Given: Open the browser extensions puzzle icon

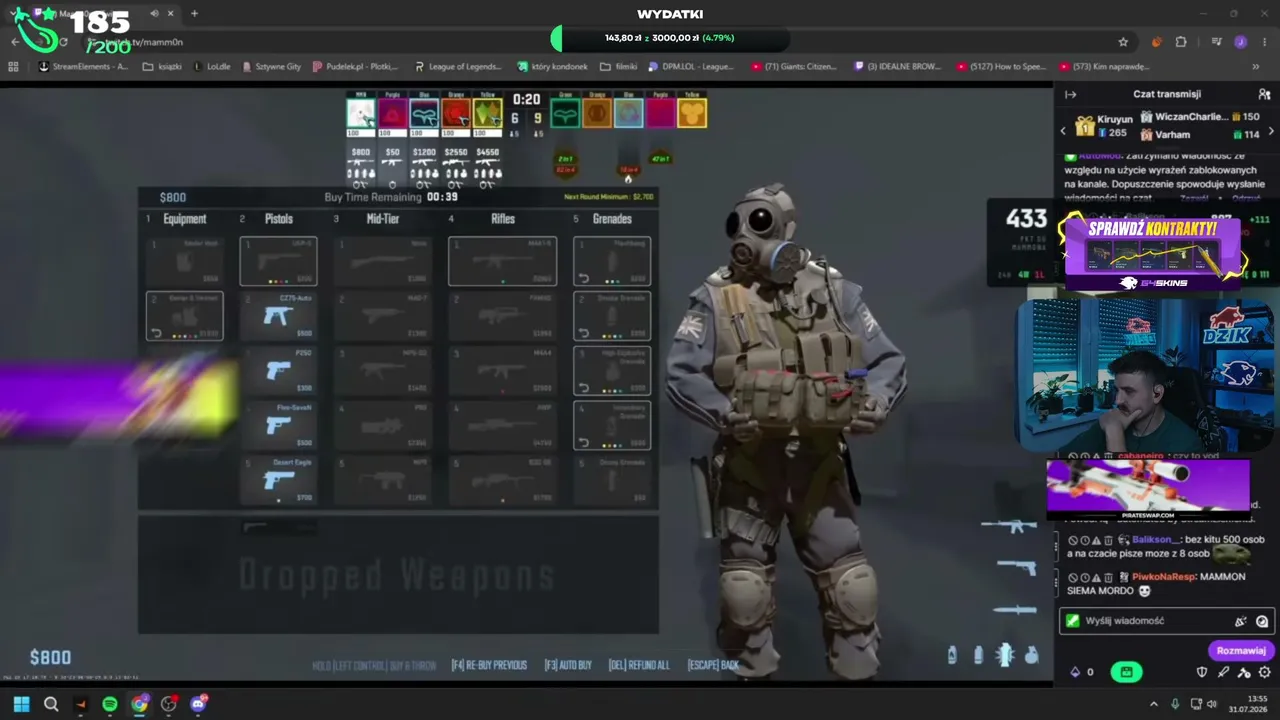Looking at the screenshot, I should pyautogui.click(x=1181, y=42).
